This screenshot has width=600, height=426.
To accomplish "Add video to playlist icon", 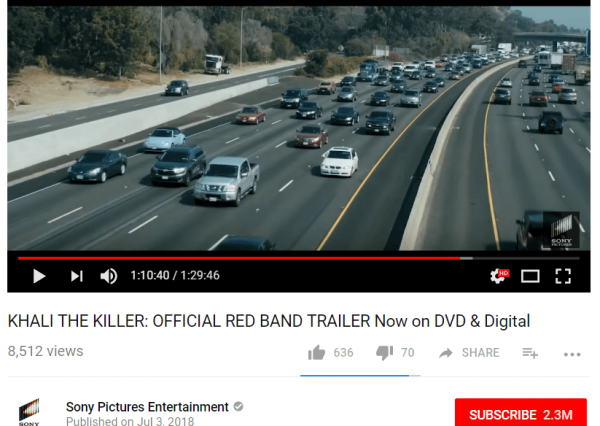I will (x=530, y=353).
